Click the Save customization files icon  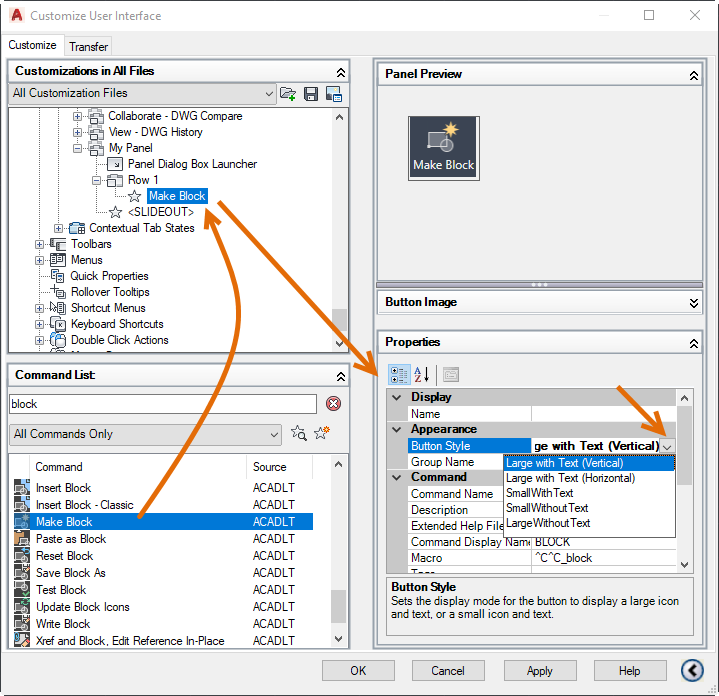click(311, 94)
